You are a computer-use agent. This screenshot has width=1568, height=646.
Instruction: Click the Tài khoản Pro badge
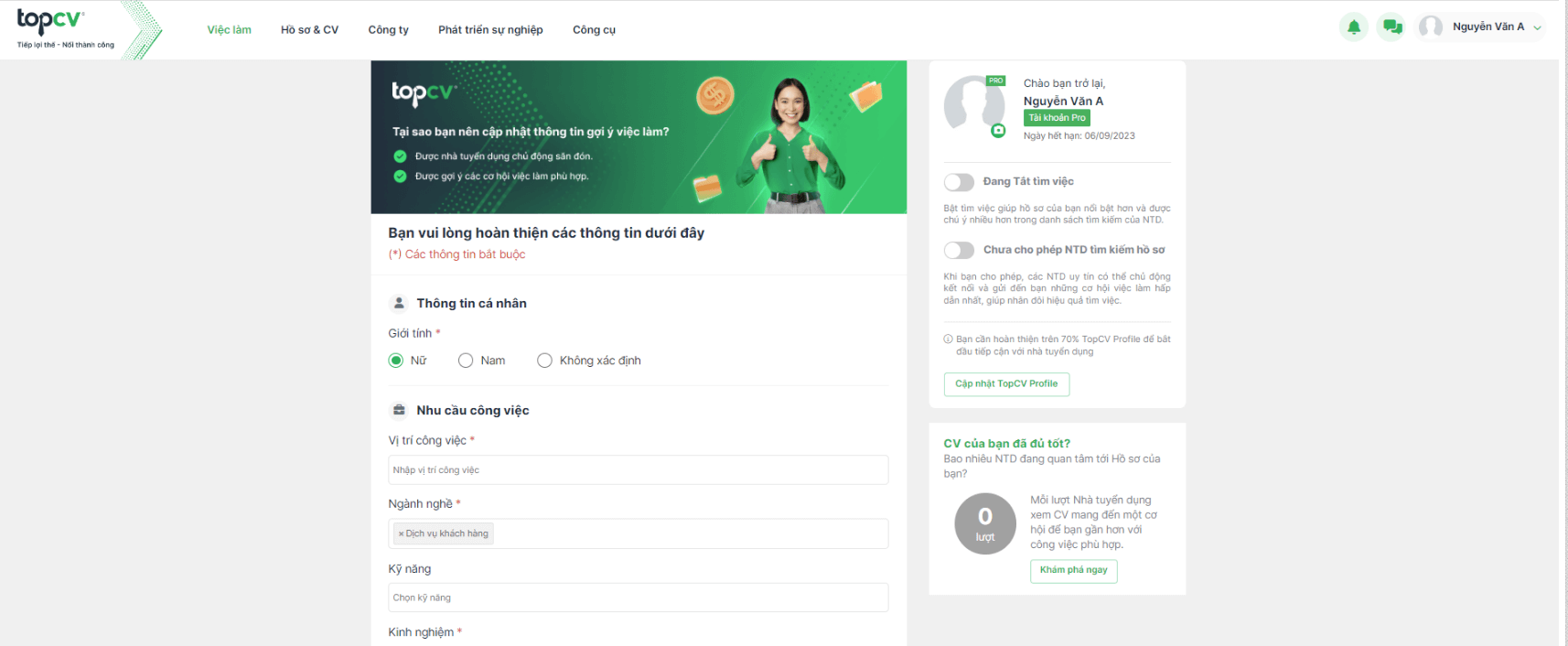click(1057, 118)
